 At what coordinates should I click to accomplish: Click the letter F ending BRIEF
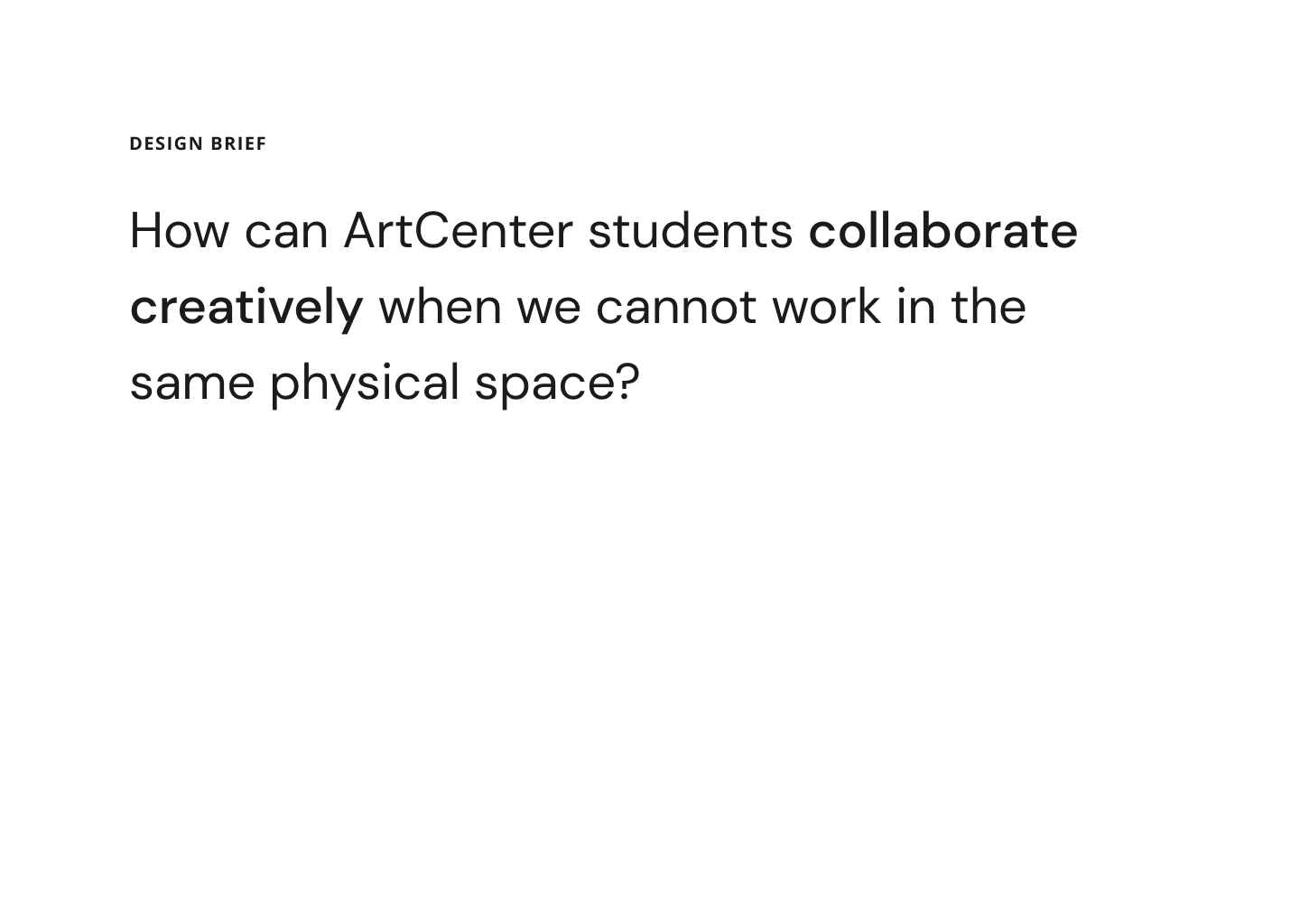pyautogui.click(x=262, y=144)
